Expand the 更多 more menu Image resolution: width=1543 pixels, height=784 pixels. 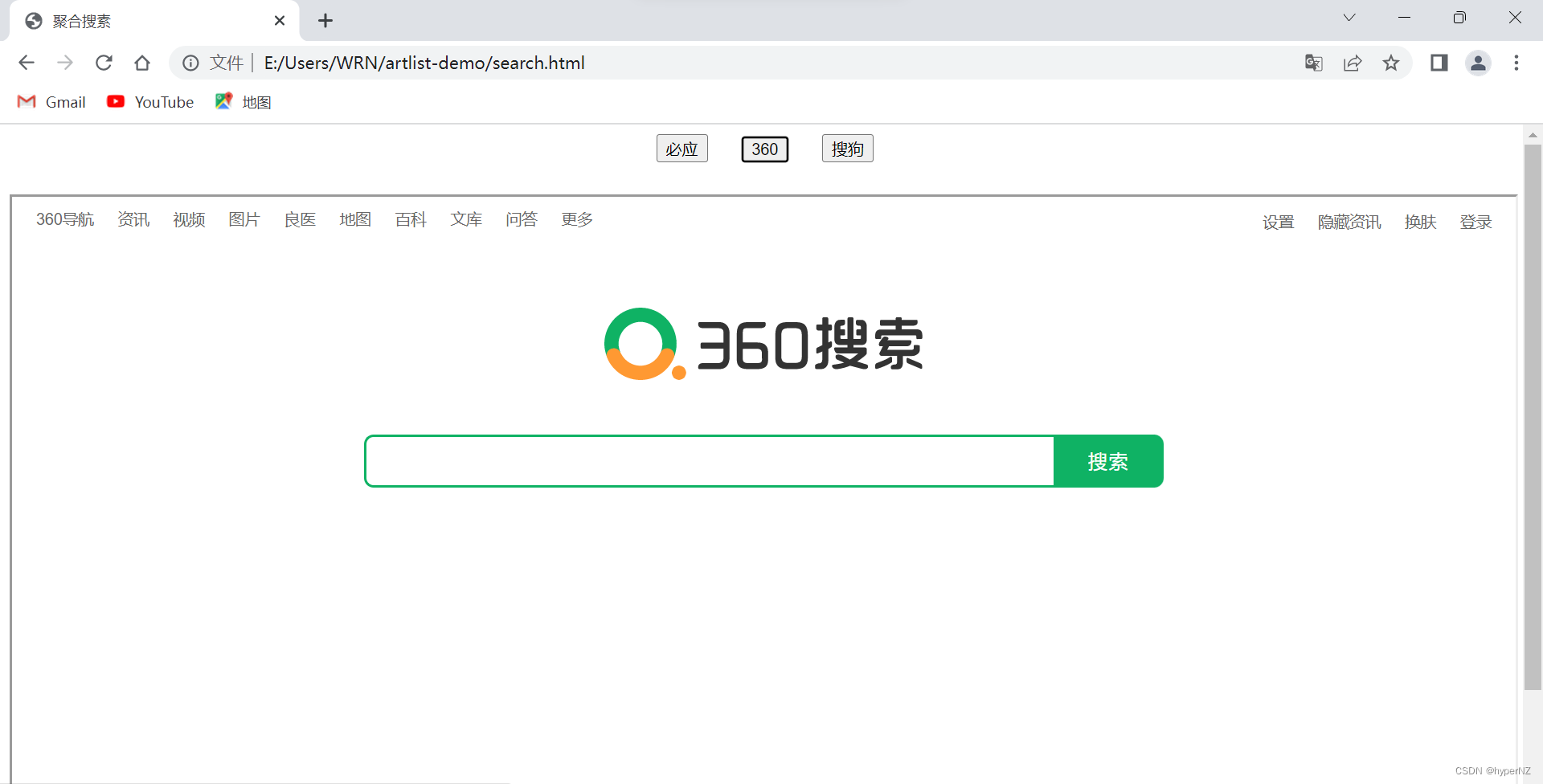point(577,219)
